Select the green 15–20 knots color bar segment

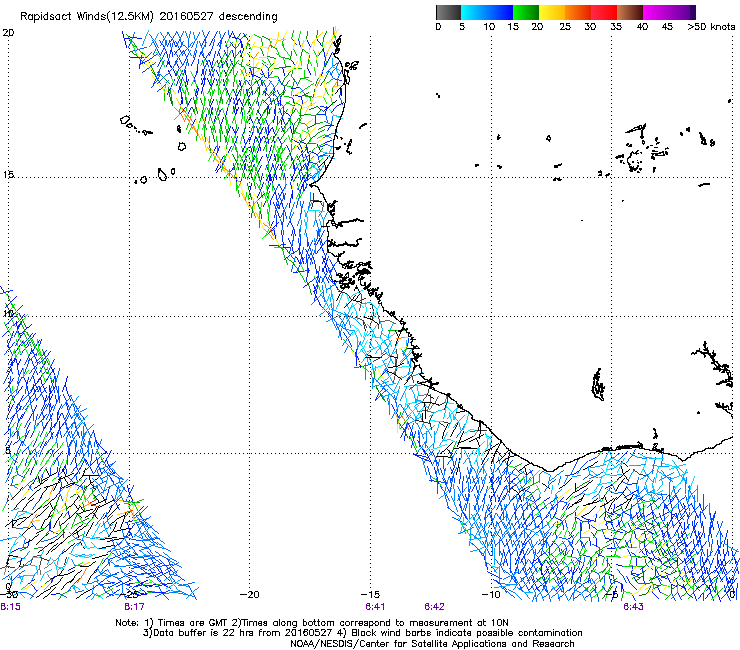[x=526, y=12]
